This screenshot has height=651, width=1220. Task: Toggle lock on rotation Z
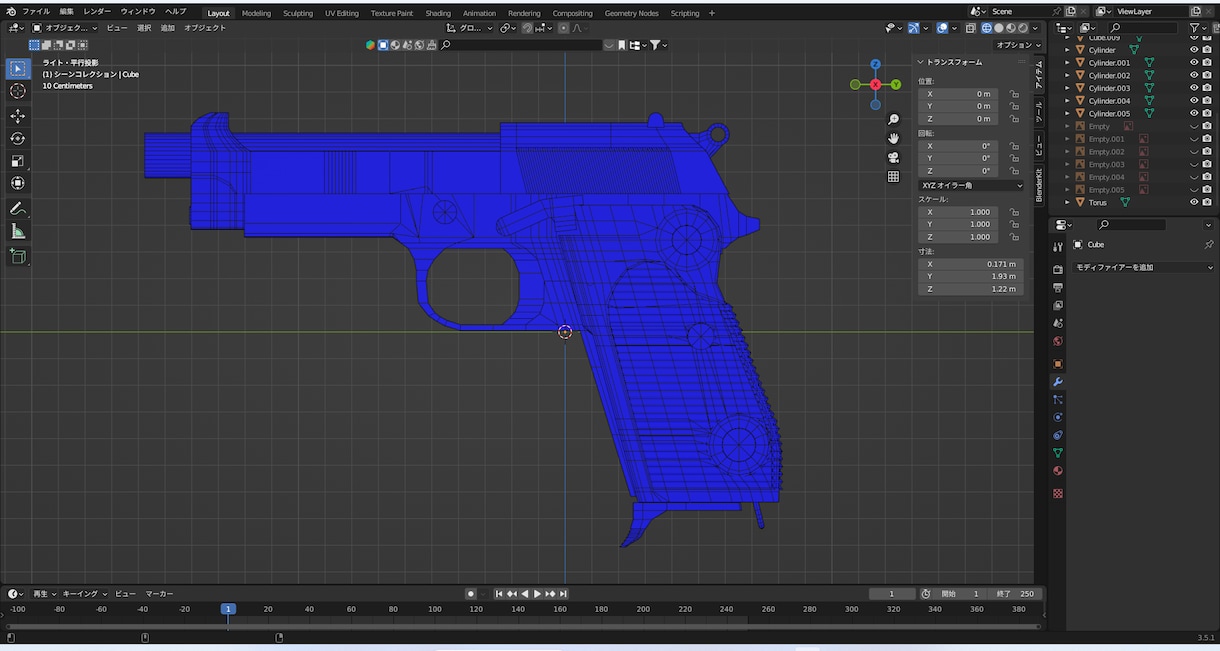coord(1014,171)
